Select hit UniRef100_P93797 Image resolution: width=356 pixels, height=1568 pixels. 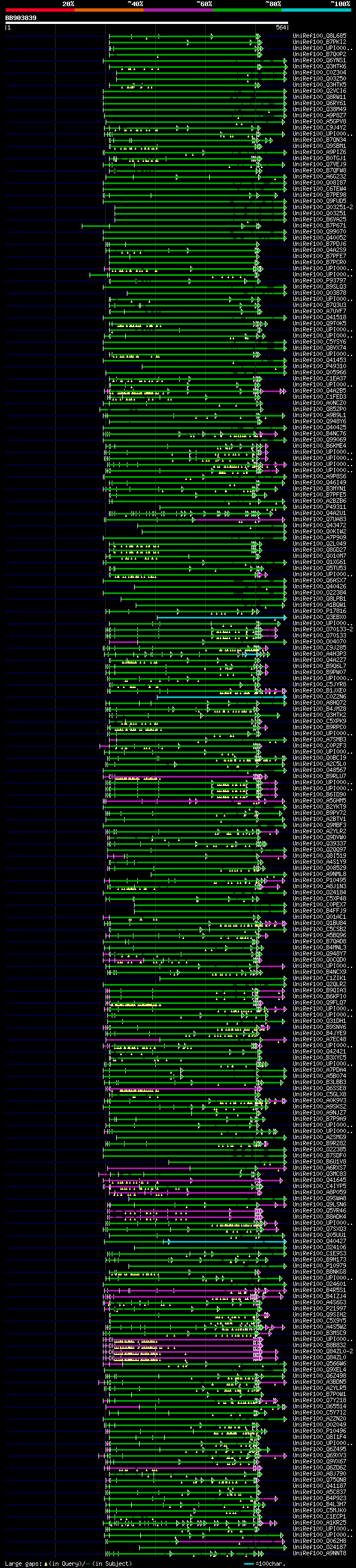pyautogui.click(x=319, y=280)
